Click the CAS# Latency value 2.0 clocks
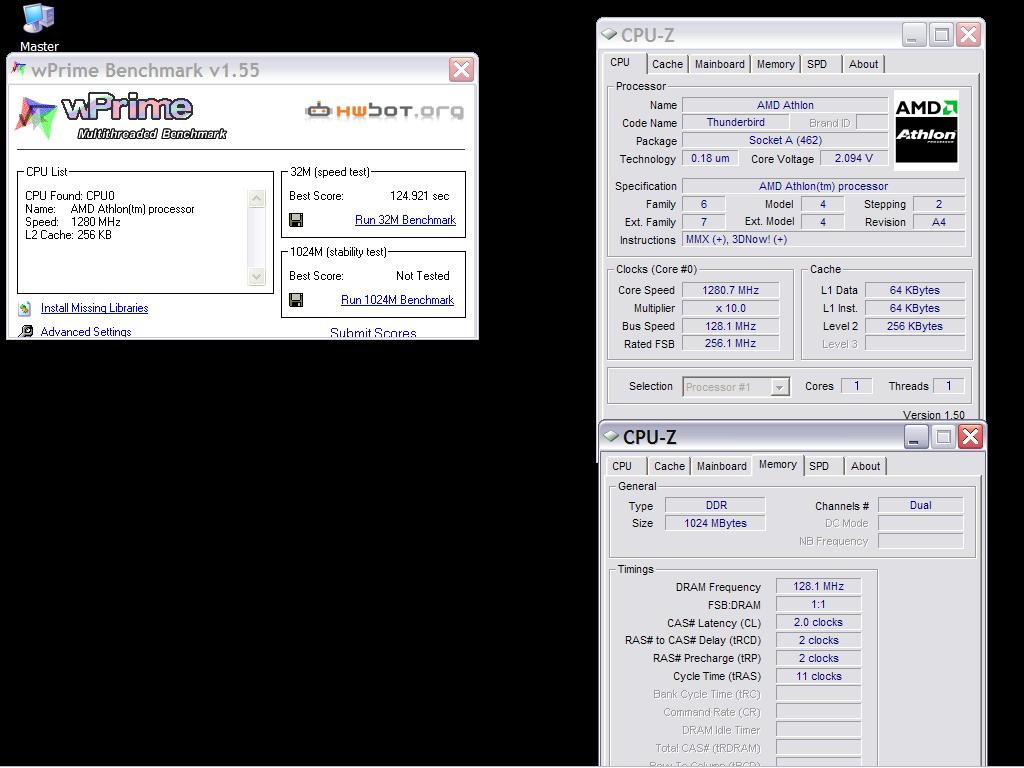1024x768 pixels. pos(818,622)
